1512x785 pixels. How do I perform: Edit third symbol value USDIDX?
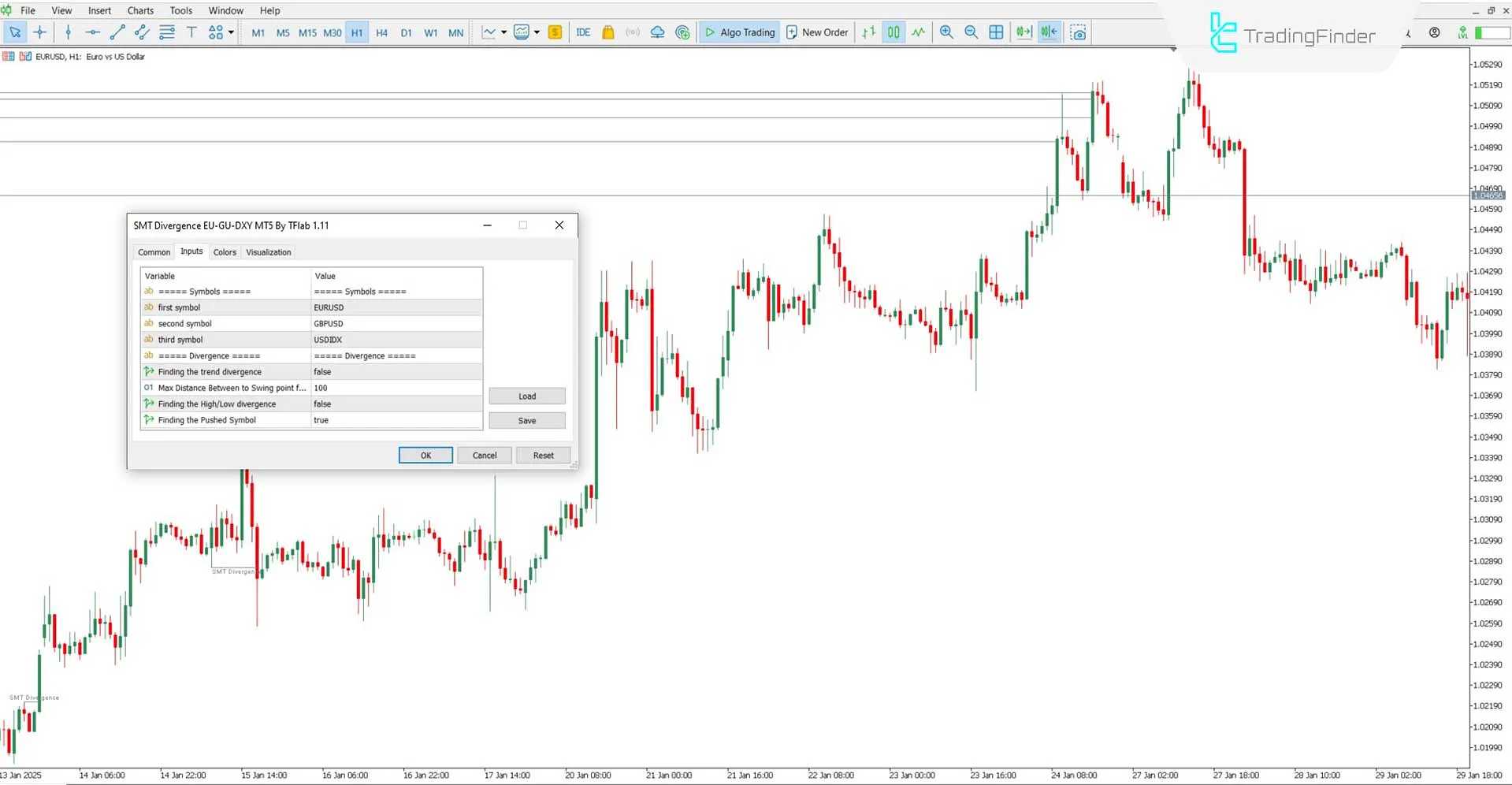[396, 340]
